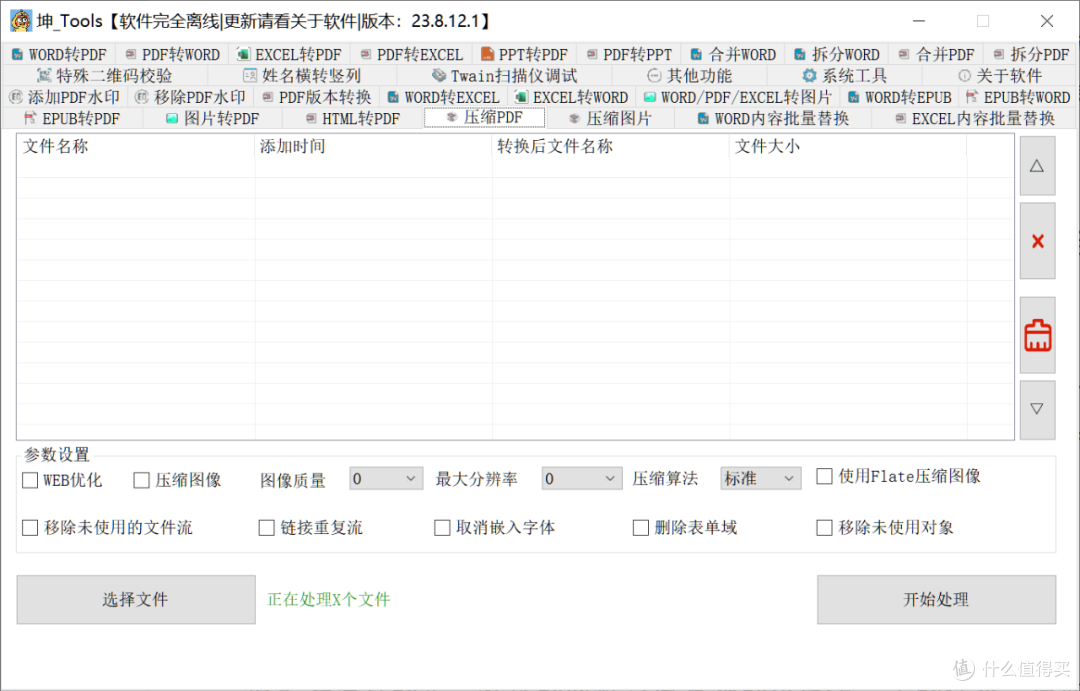Select the 拆分WORD tab
Image resolution: width=1080 pixels, height=691 pixels.
tap(836, 54)
